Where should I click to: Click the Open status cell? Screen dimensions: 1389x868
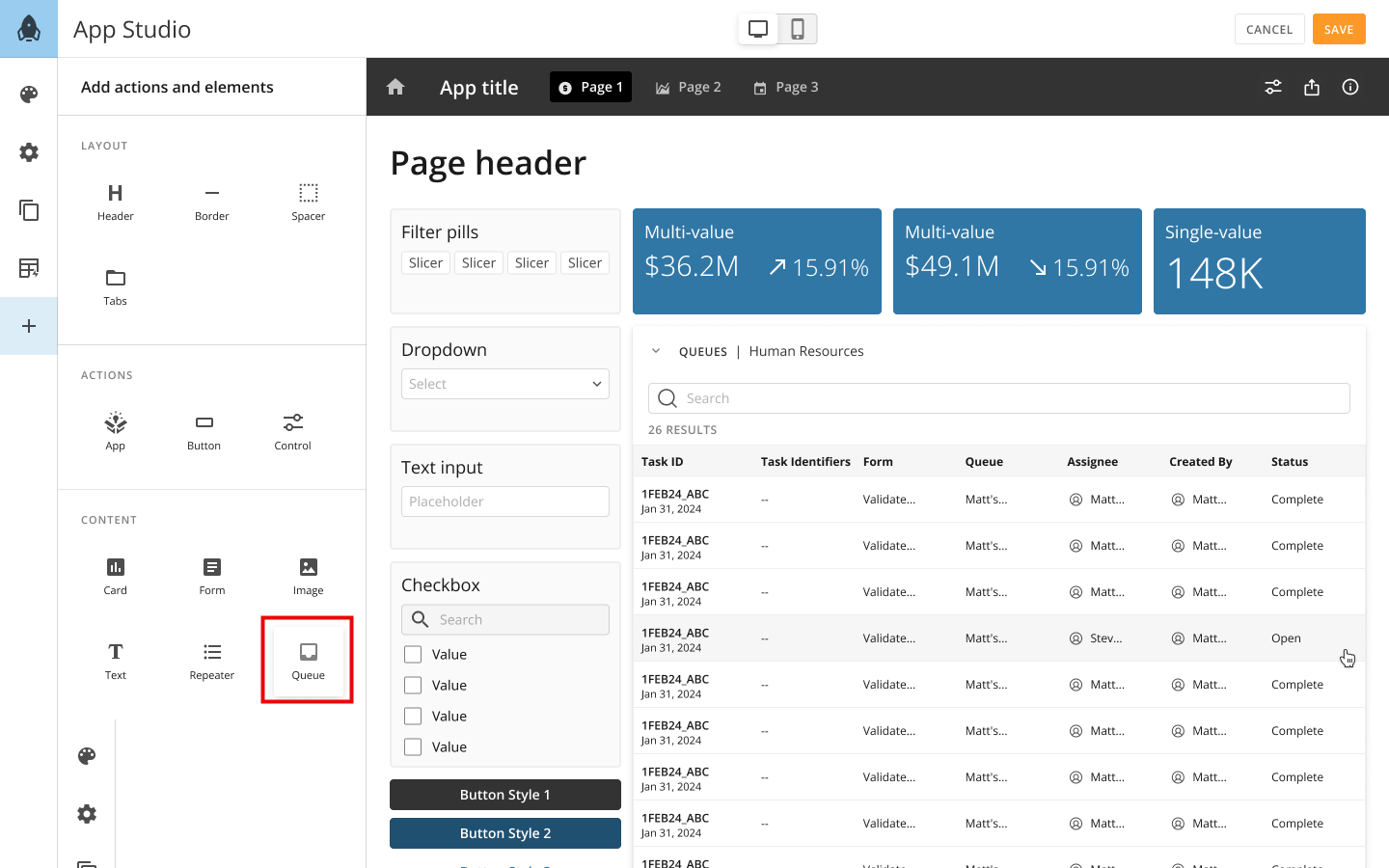1286,638
